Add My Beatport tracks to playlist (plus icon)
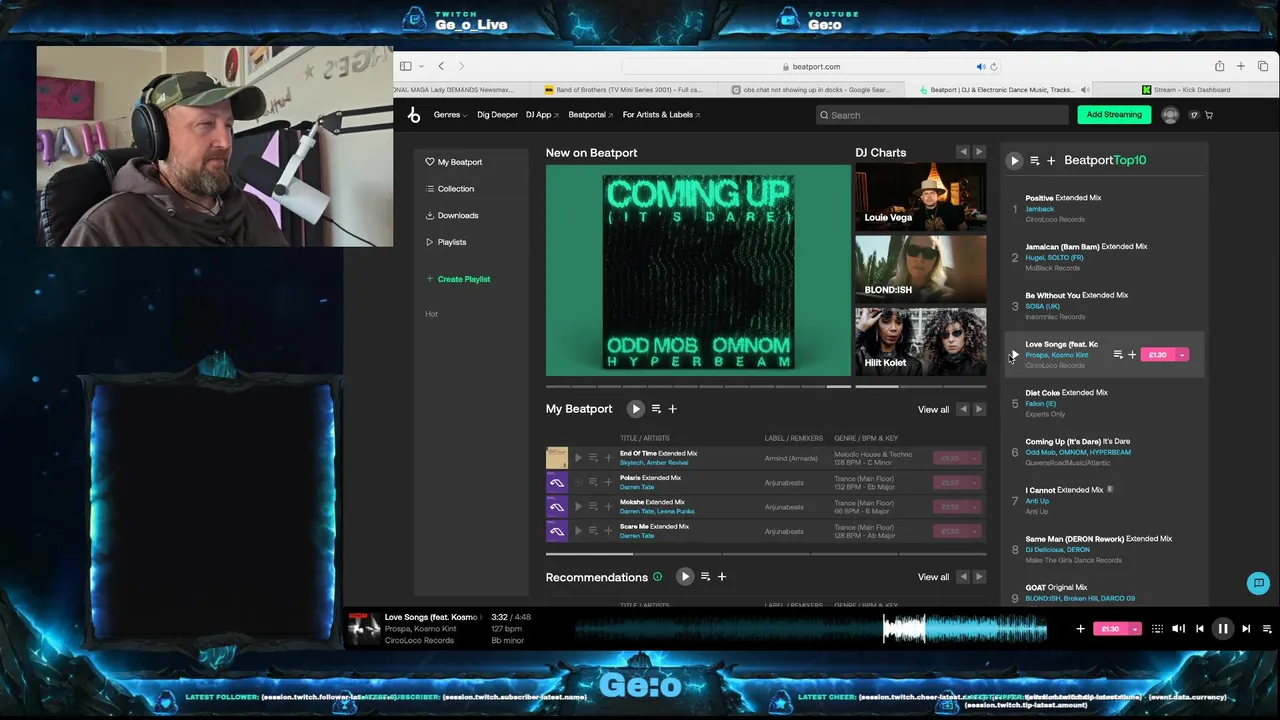The width and height of the screenshot is (1280, 720). 673,409
